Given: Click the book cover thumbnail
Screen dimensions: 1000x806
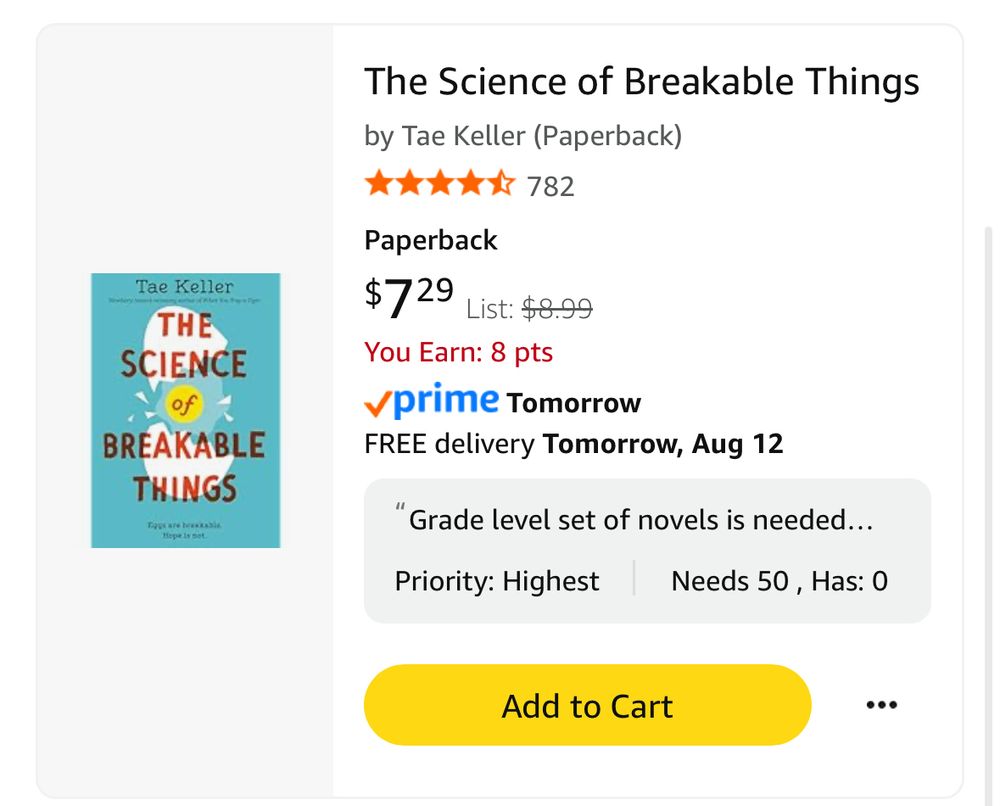Looking at the screenshot, I should pos(185,410).
